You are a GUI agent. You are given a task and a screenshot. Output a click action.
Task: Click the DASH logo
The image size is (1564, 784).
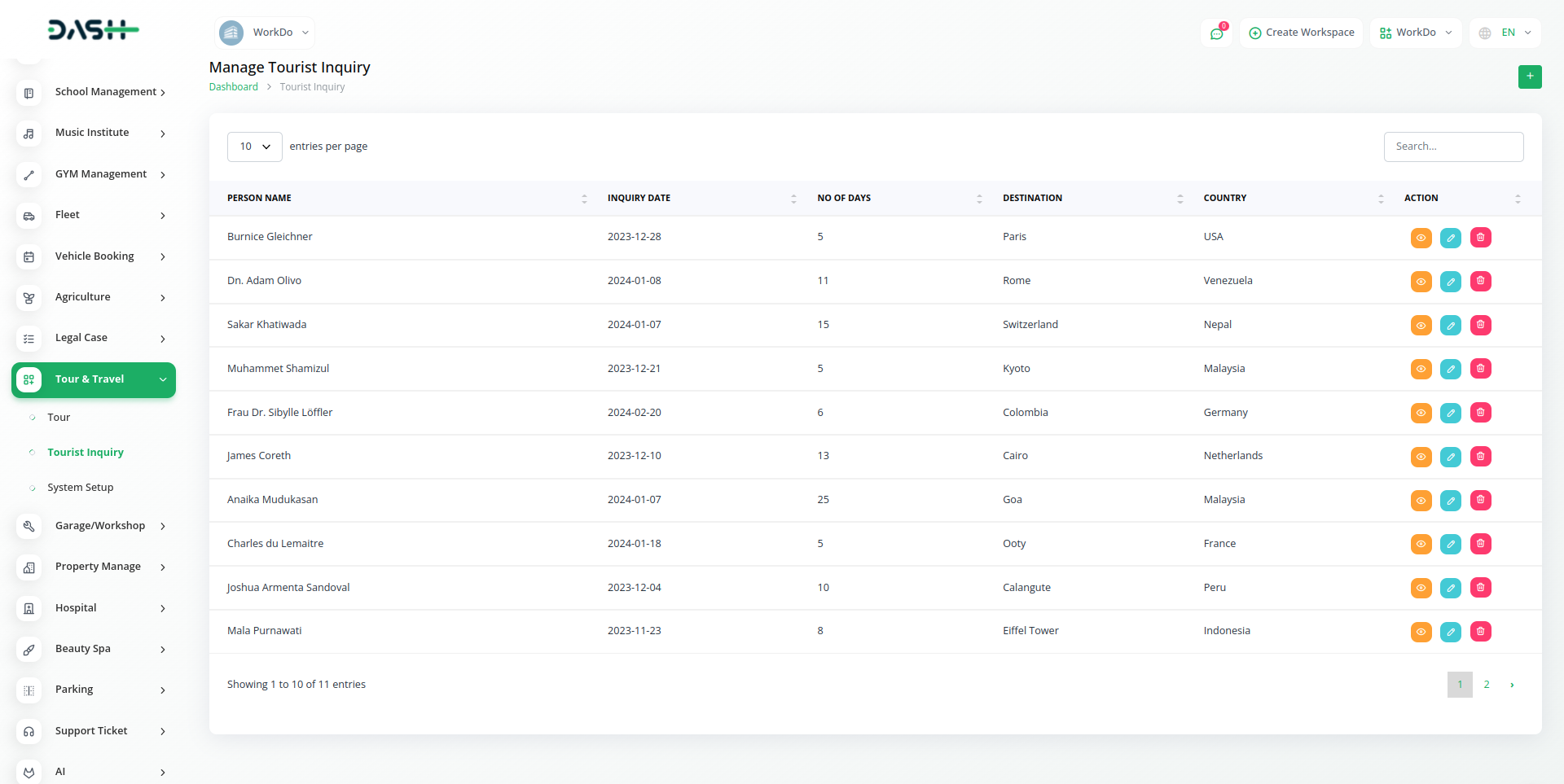point(93,30)
